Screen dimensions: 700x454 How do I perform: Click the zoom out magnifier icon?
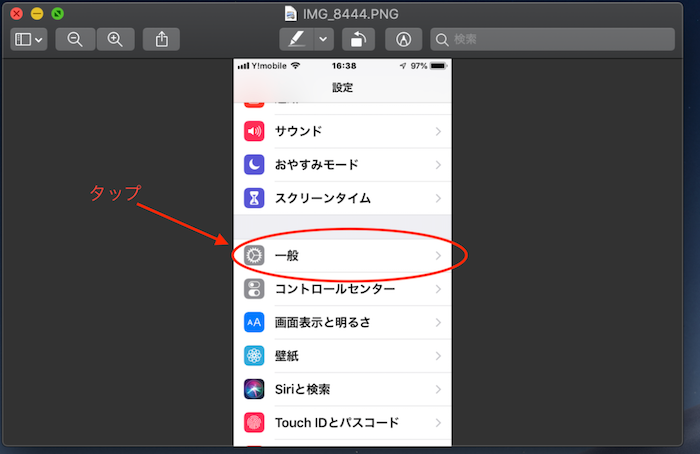[x=75, y=39]
